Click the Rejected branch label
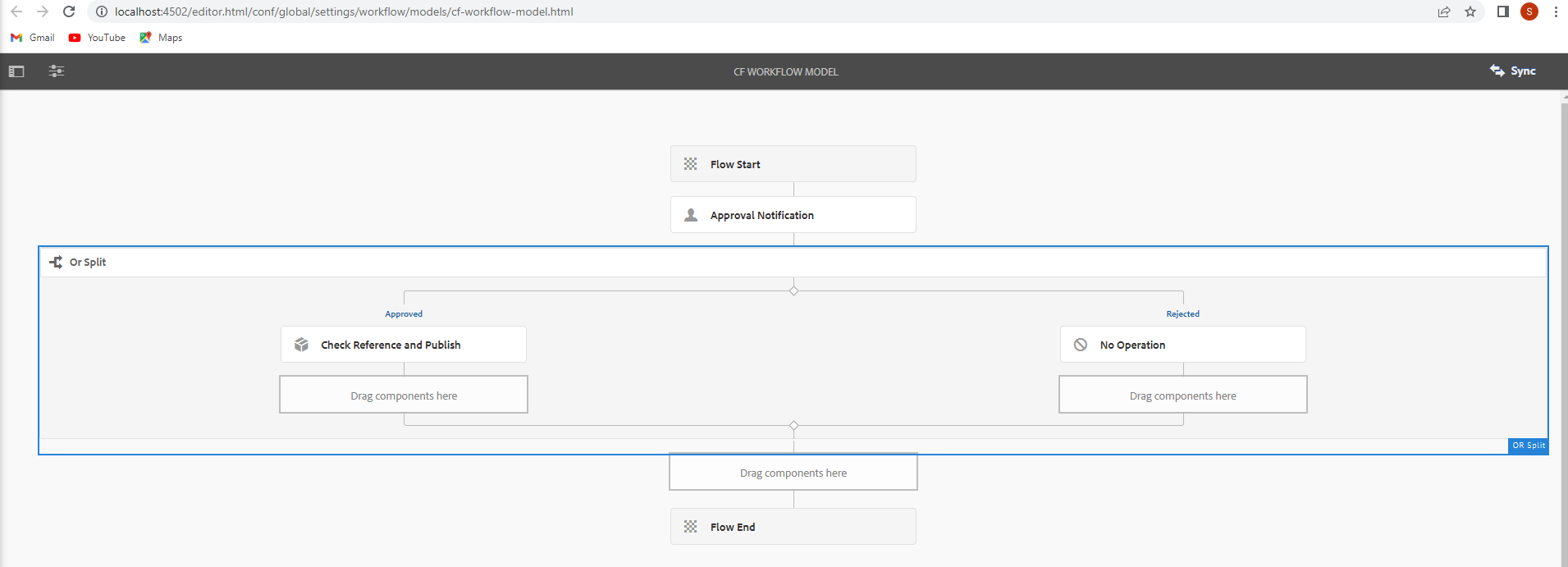 click(x=1182, y=314)
